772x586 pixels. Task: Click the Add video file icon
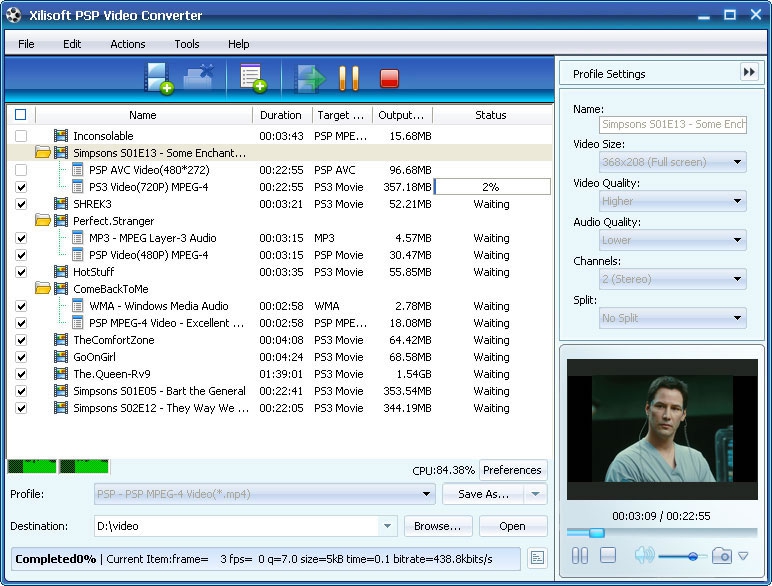point(158,78)
